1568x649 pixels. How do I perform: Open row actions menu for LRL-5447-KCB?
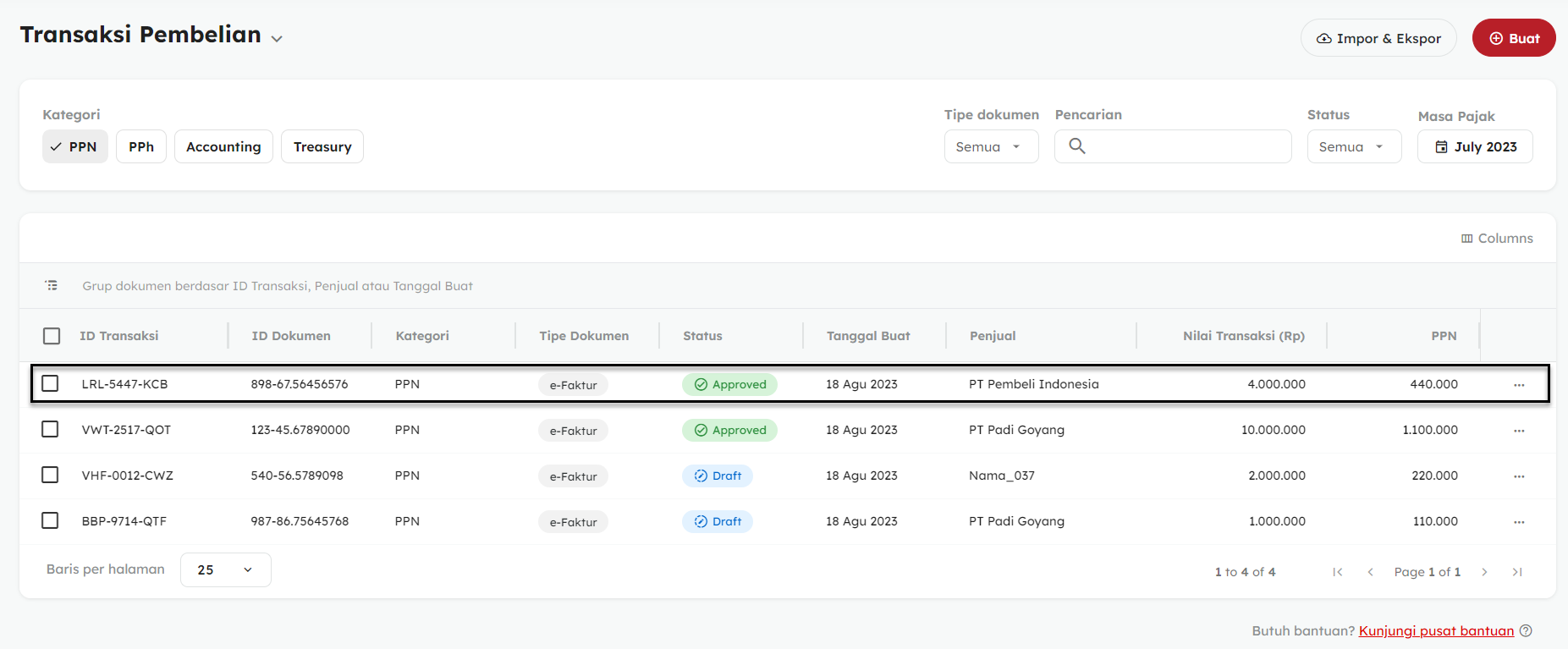(1519, 385)
